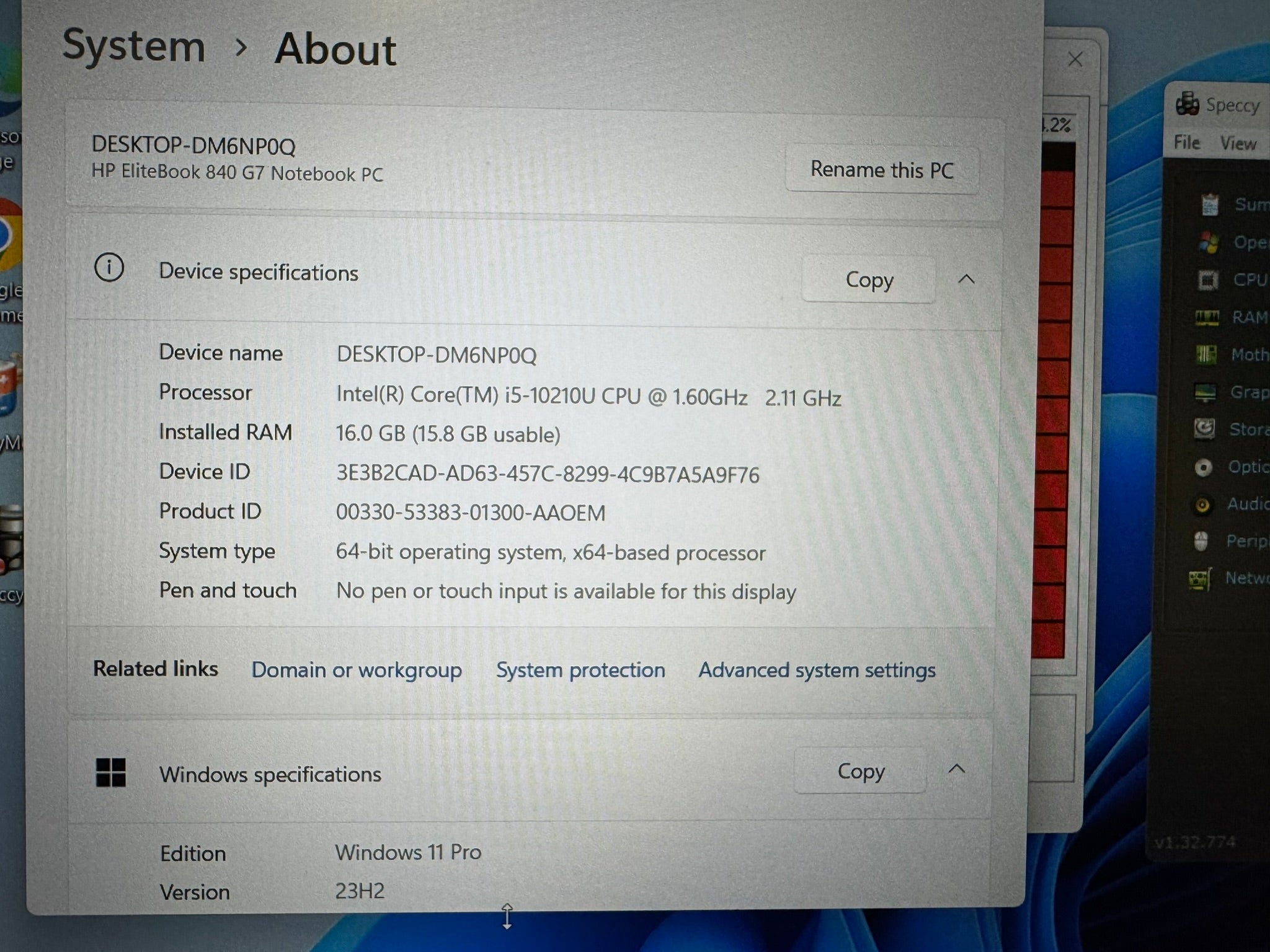The image size is (1270, 952).
Task: Select the RAM icon in Speccy sidebar
Action: [x=1207, y=318]
